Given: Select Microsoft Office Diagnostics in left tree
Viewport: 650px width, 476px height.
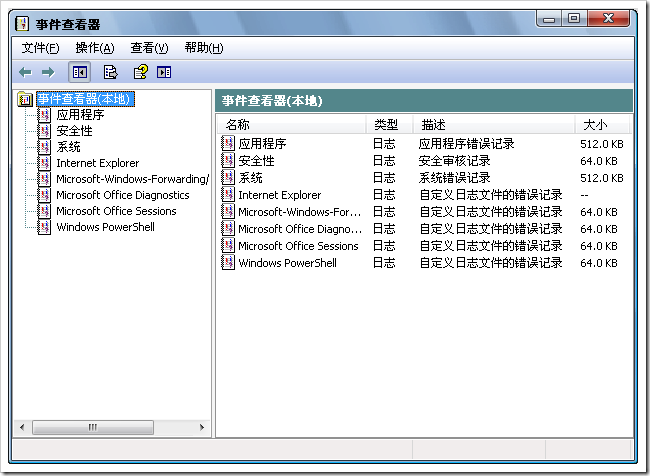Looking at the screenshot, I should pos(123,195).
